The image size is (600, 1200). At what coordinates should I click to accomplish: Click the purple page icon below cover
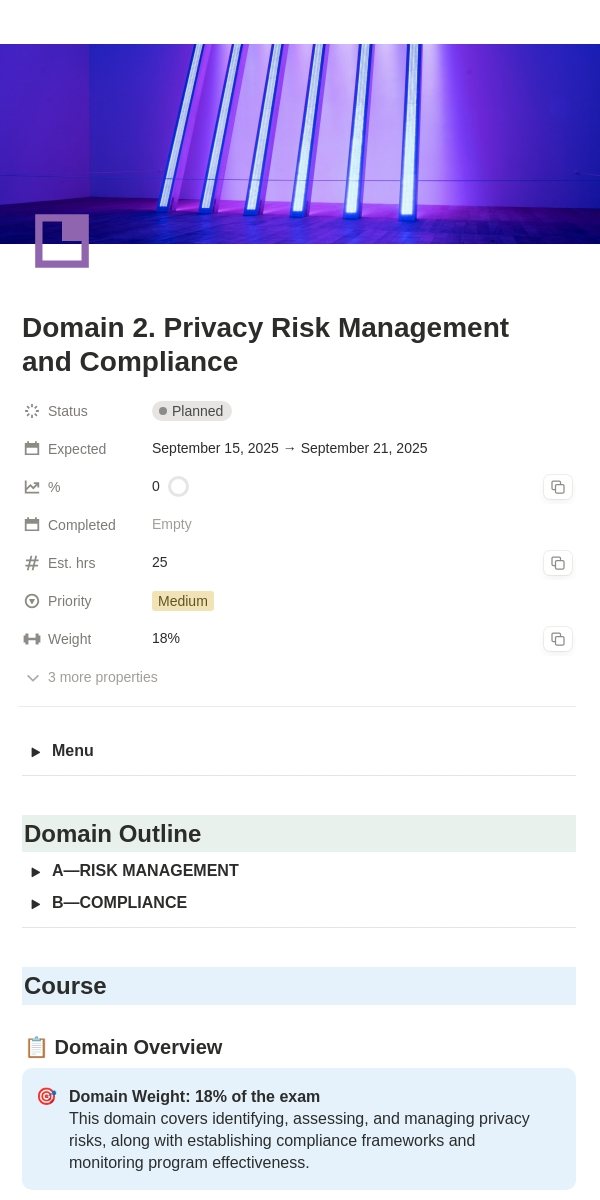point(62,241)
